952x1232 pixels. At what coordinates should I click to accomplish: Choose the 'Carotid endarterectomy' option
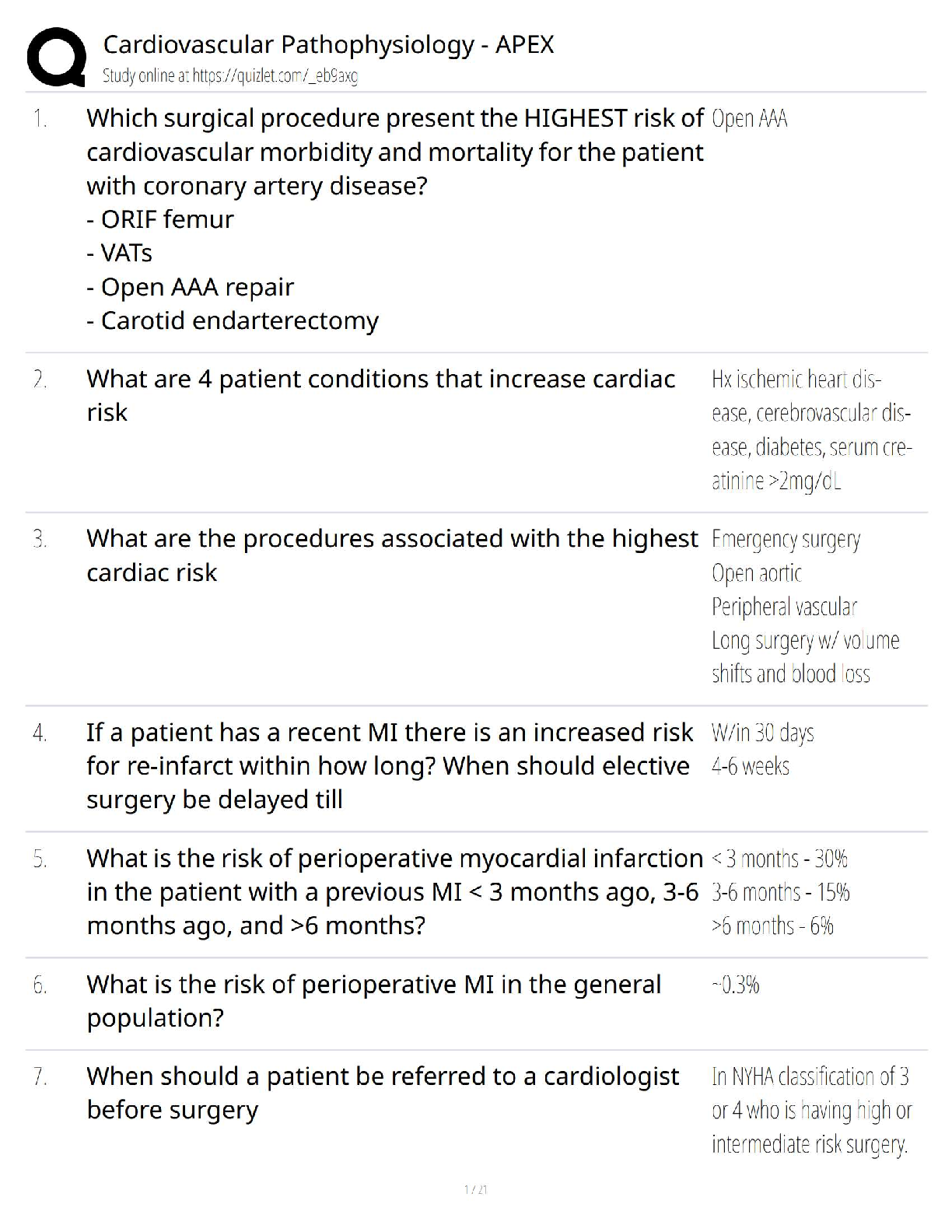tap(233, 320)
